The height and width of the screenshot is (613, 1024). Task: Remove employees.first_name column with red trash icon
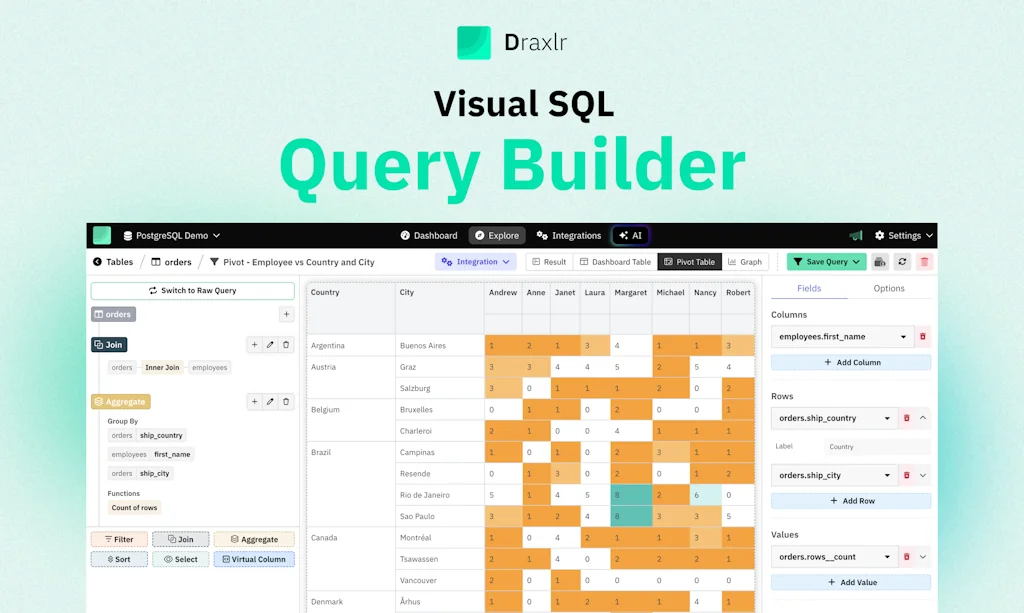[x=923, y=336]
